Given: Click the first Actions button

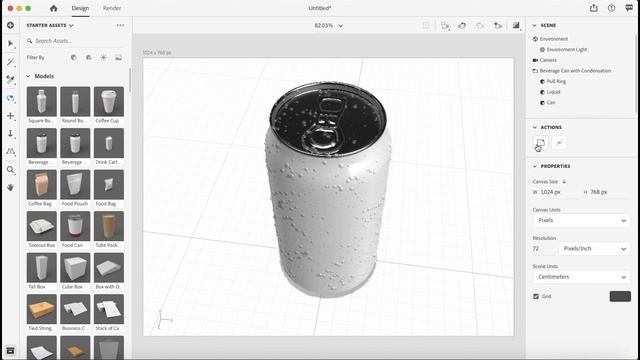Looking at the screenshot, I should [x=541, y=143].
